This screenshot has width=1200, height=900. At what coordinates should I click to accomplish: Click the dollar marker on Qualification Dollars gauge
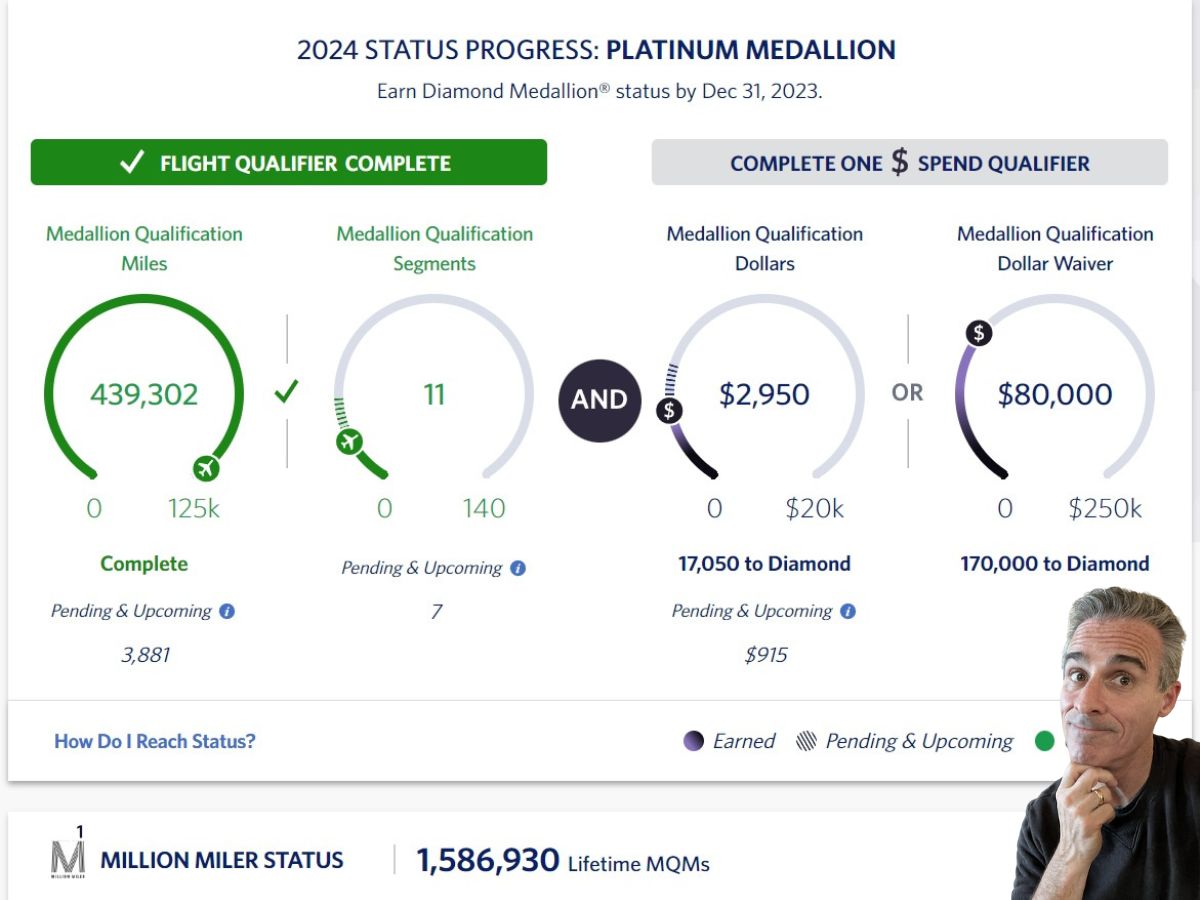pyautogui.click(x=669, y=410)
